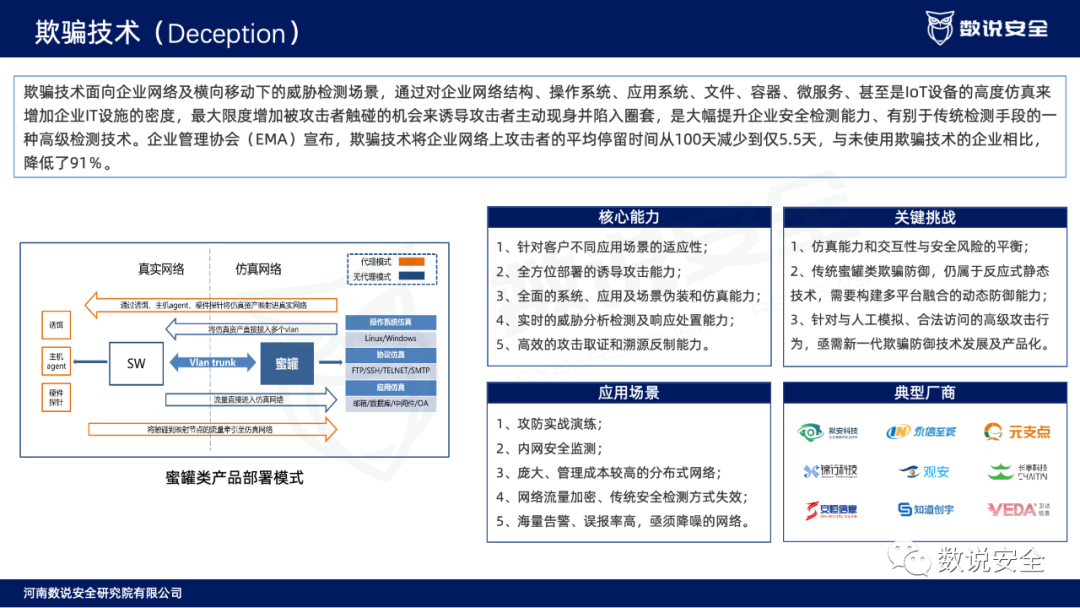Click the 应用场景 section header
Screen dimensions: 1080x608
click(x=629, y=392)
